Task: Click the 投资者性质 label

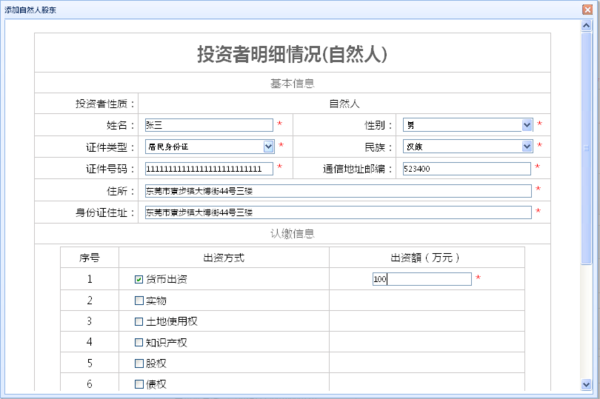Action: pos(104,104)
